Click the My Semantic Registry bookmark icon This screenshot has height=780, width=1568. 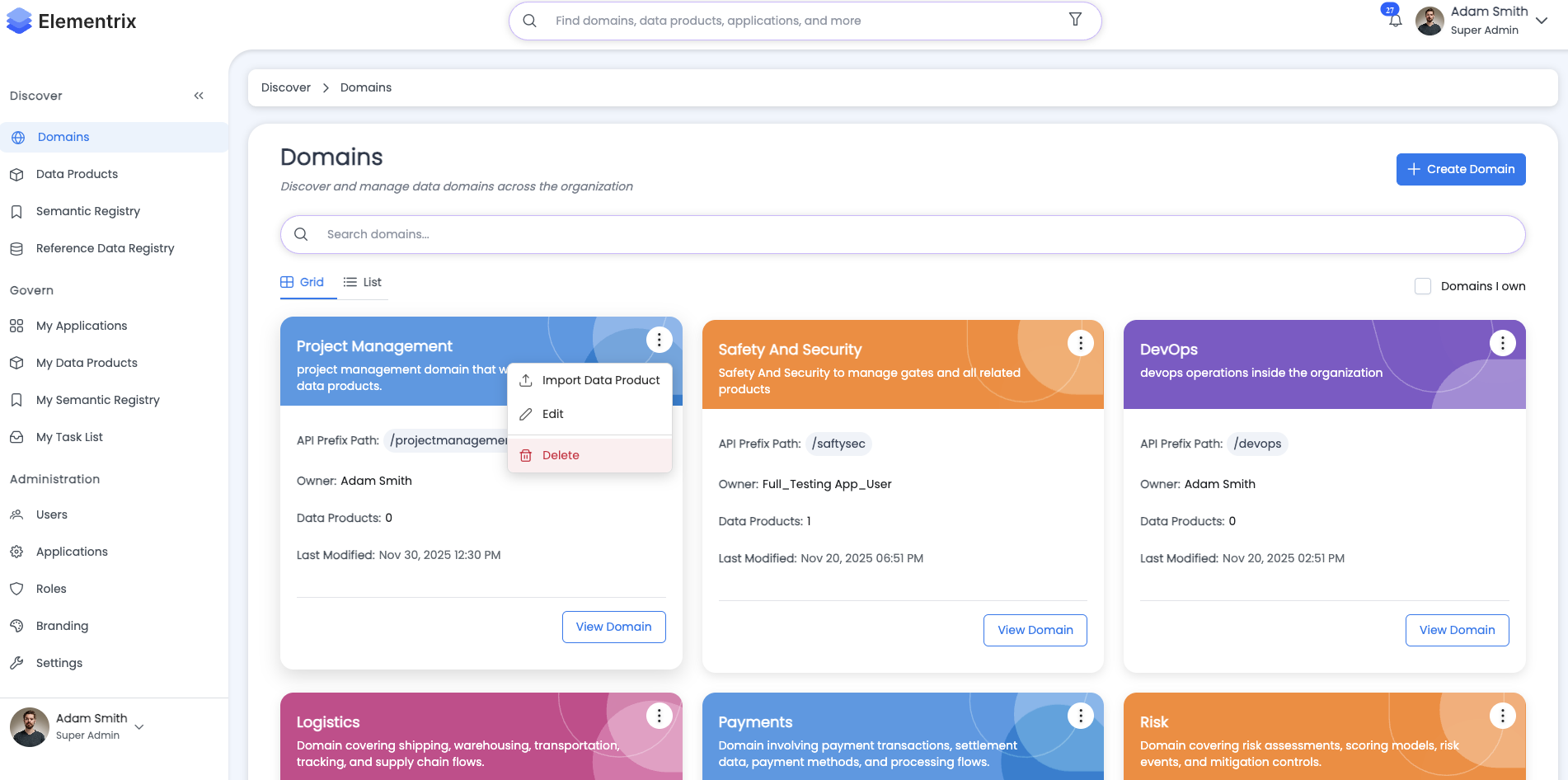click(16, 400)
